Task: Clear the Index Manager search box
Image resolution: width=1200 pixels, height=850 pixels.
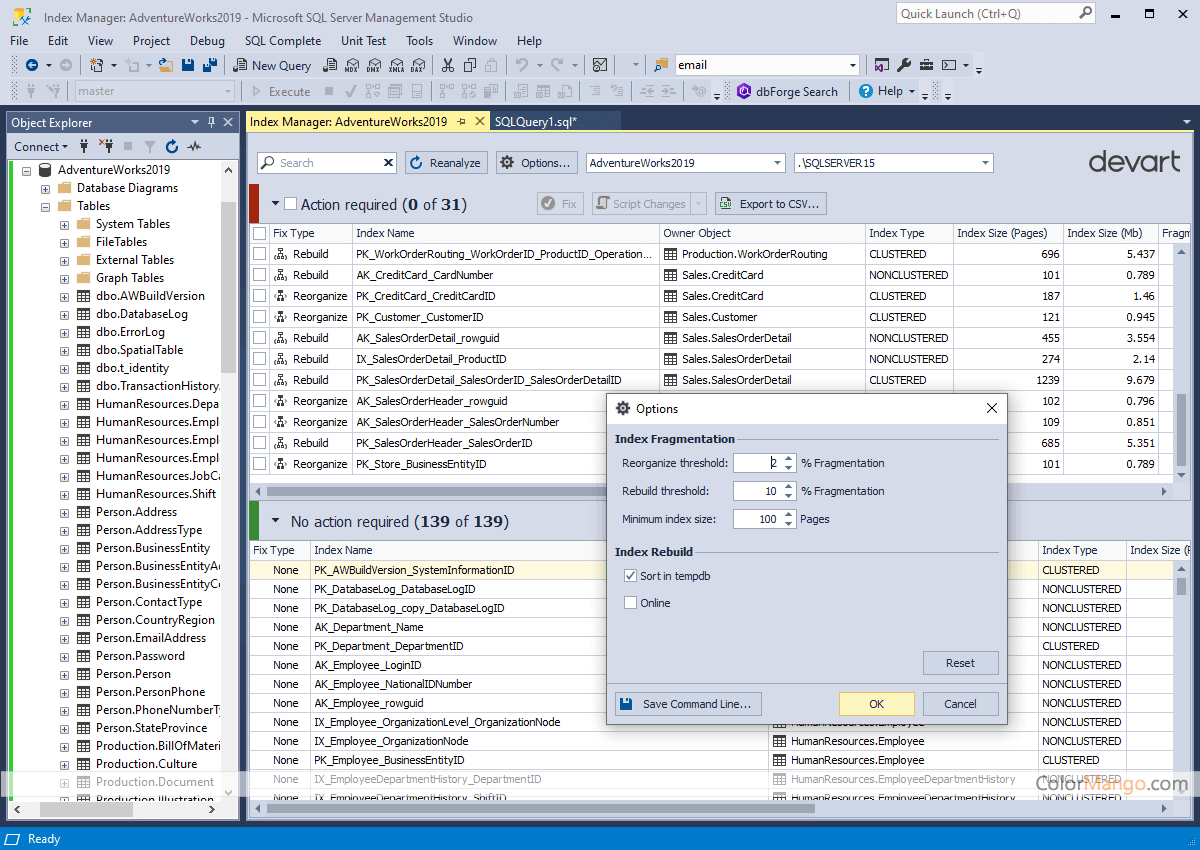Action: pos(389,163)
